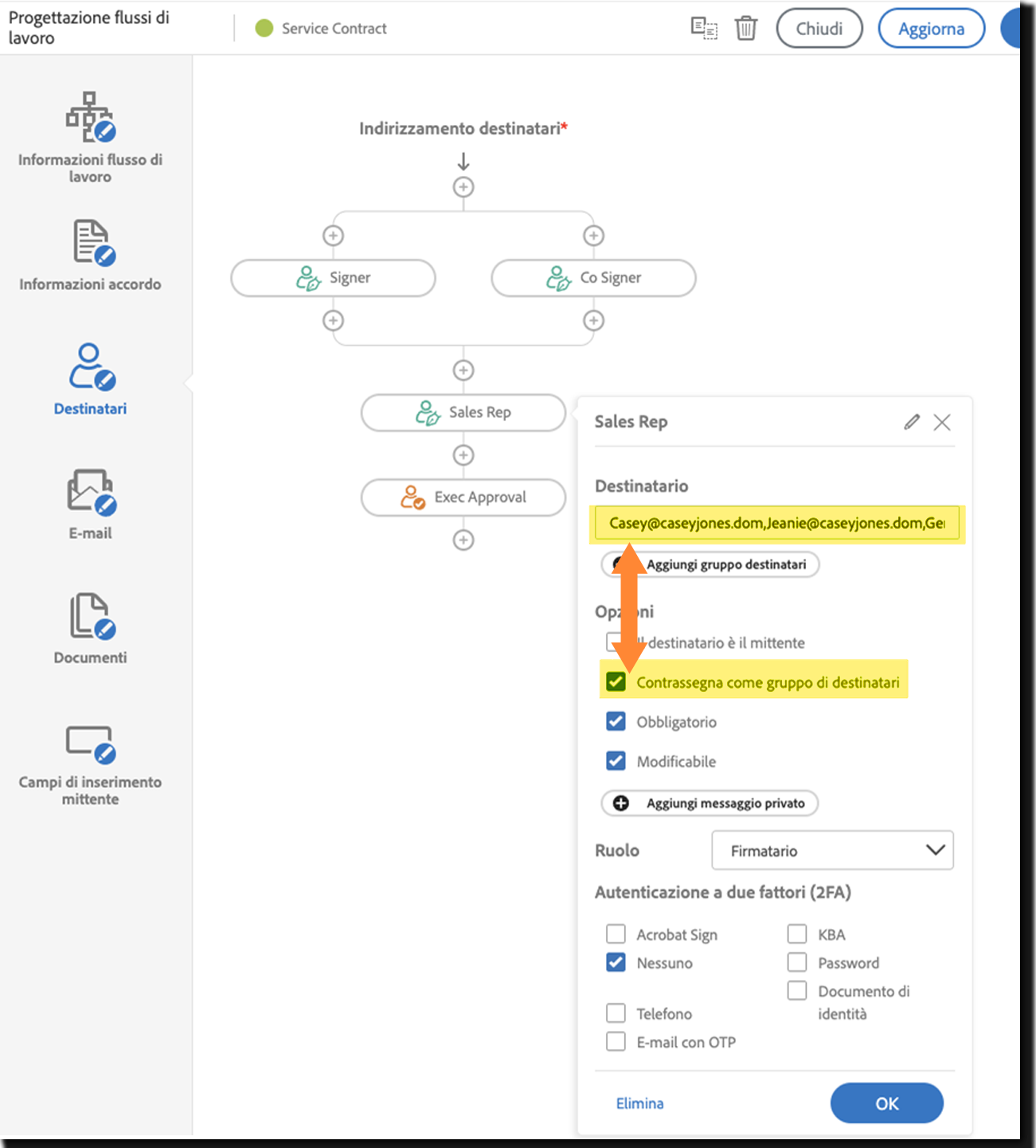Viewport: 1036px width, 1148px height.
Task: Click the document list icon near trash
Action: pyautogui.click(x=703, y=29)
